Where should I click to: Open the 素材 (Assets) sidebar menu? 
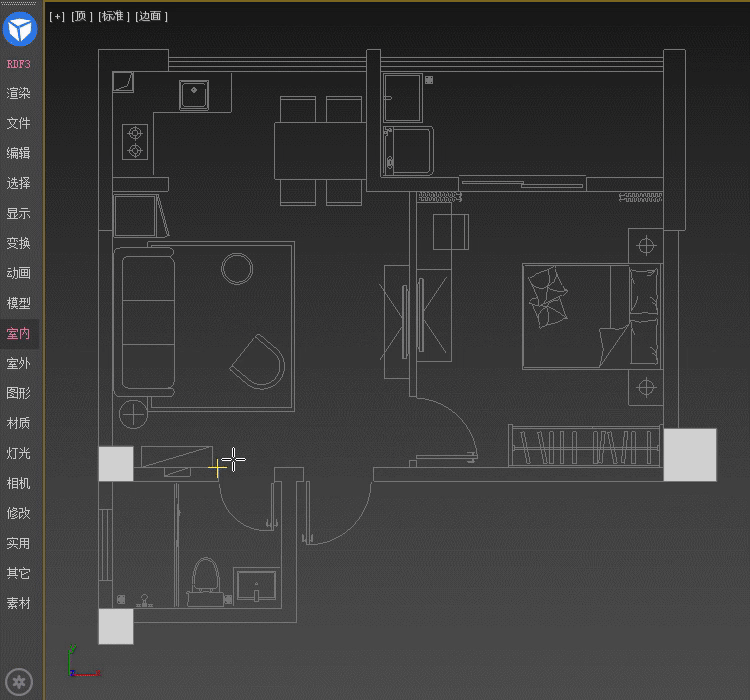19,603
